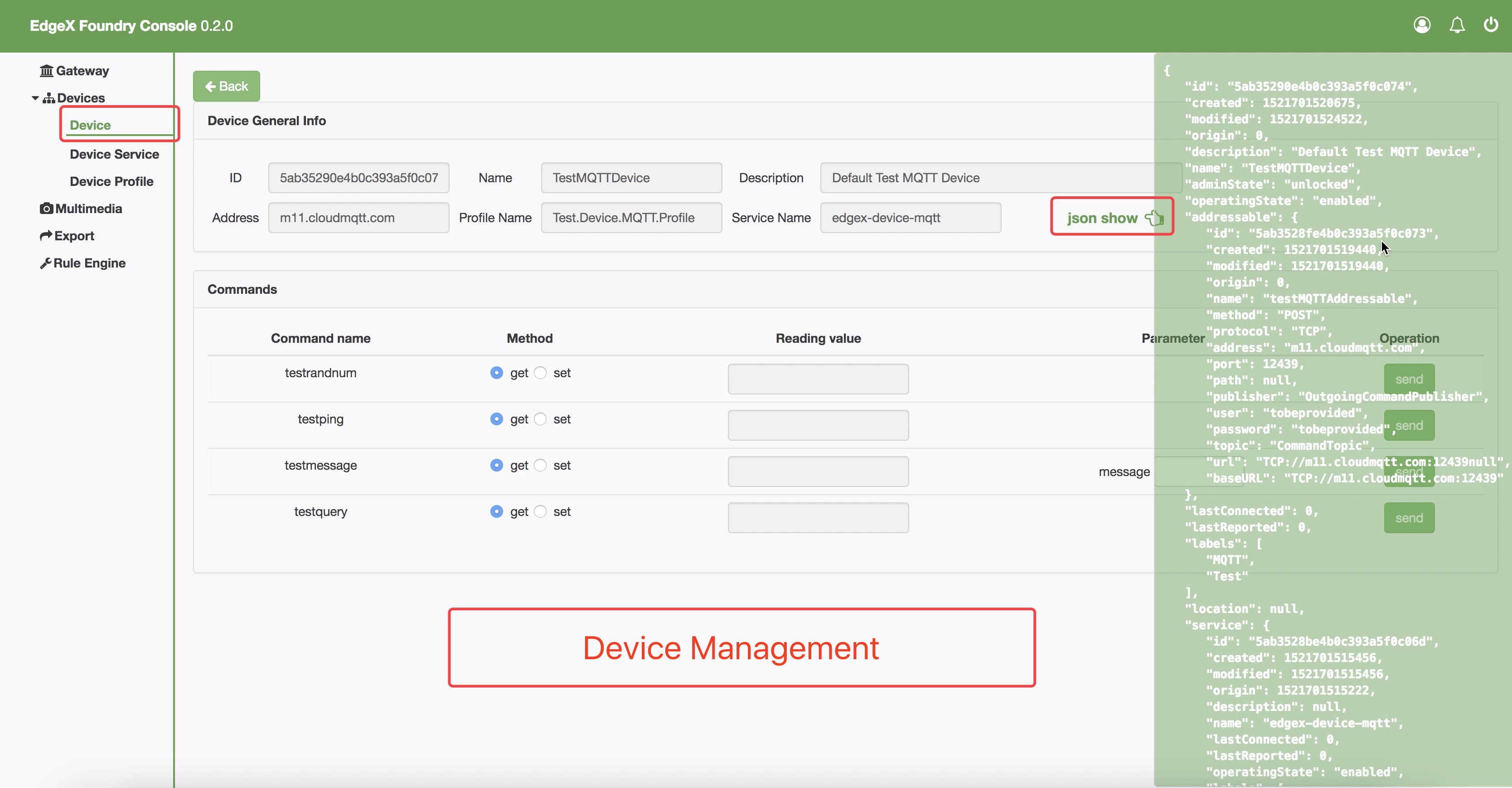The width and height of the screenshot is (1512, 788).
Task: Select get method for testquery command
Action: [x=497, y=511]
